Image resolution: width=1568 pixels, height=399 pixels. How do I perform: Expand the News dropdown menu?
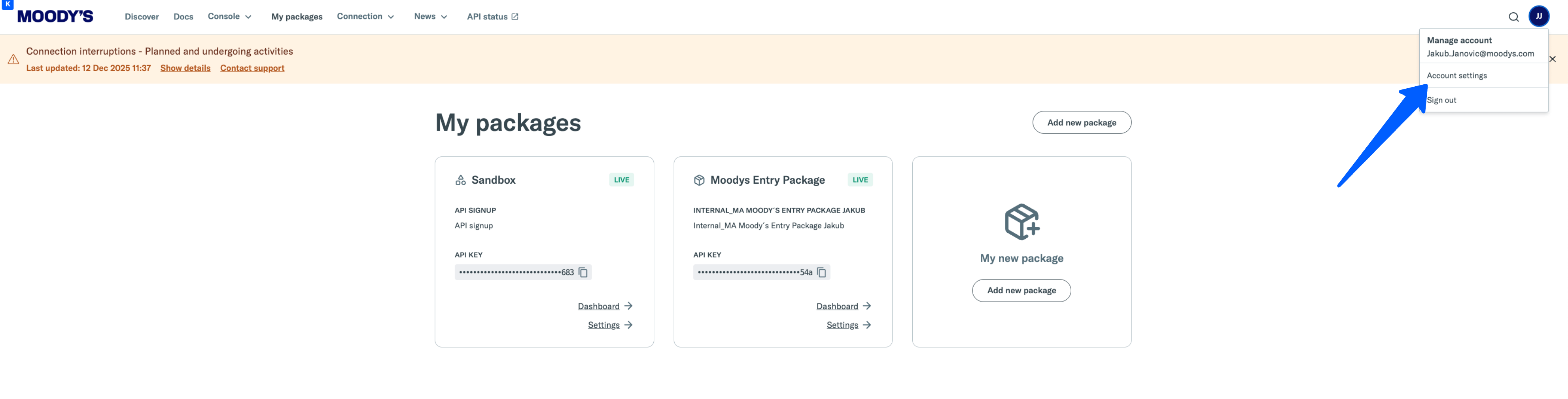430,17
